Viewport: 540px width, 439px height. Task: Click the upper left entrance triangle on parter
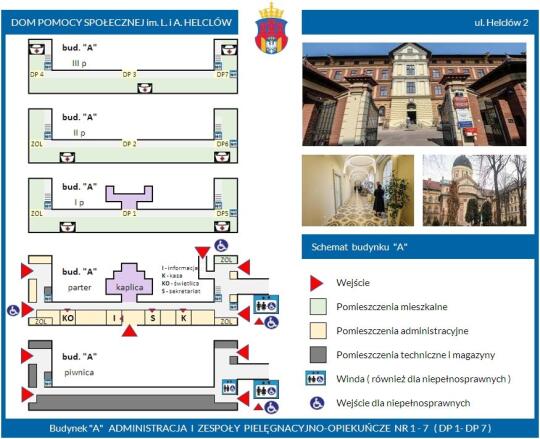pos(27,271)
